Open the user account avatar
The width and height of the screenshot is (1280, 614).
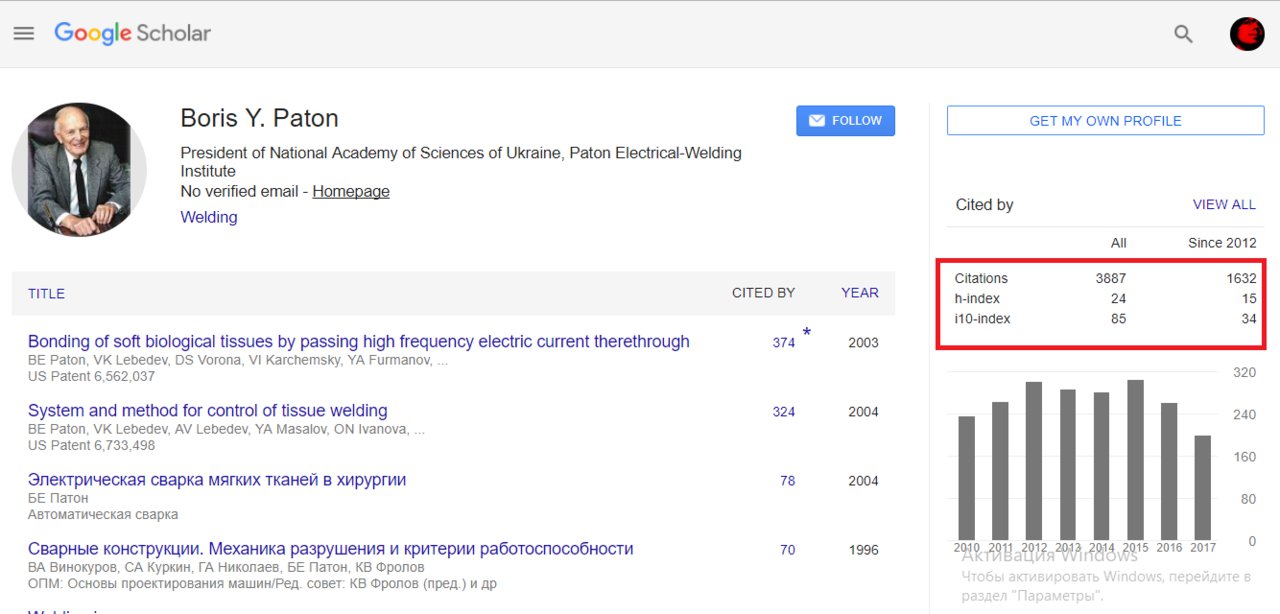[1247, 34]
